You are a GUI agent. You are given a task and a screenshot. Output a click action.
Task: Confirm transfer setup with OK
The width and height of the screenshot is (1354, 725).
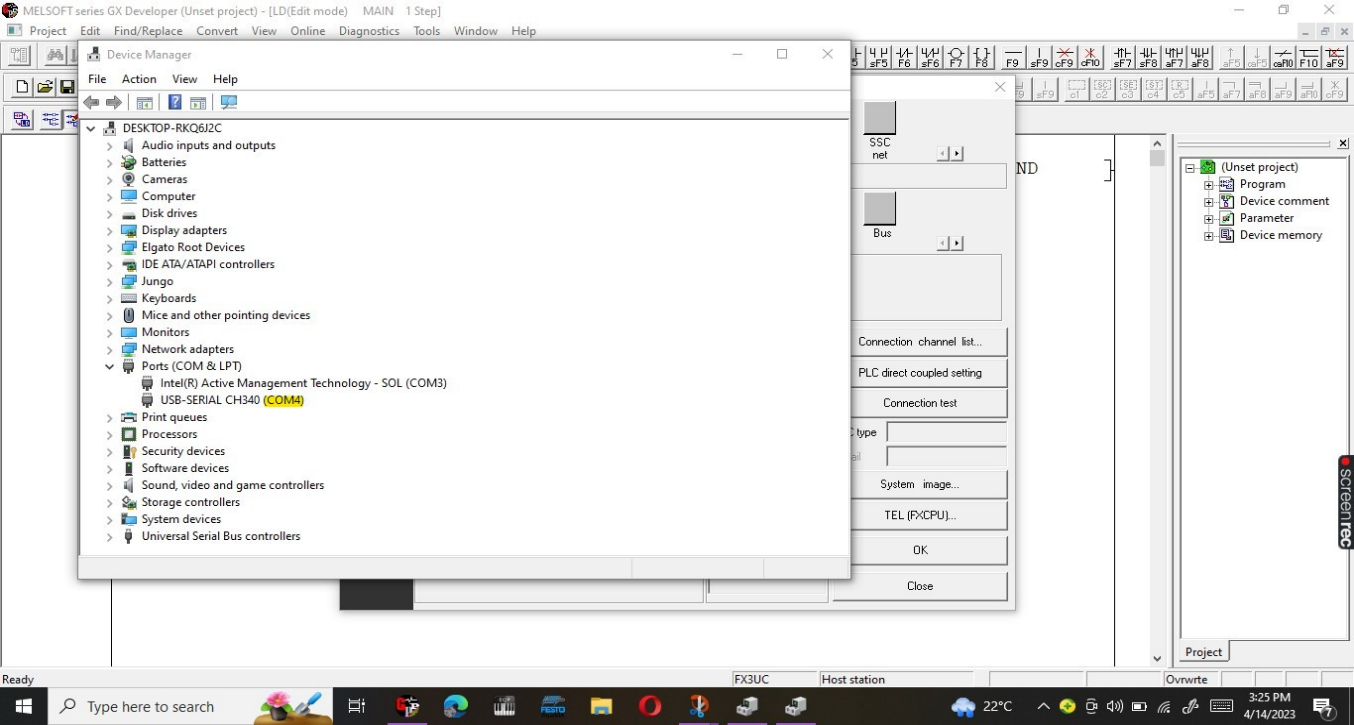(x=920, y=550)
